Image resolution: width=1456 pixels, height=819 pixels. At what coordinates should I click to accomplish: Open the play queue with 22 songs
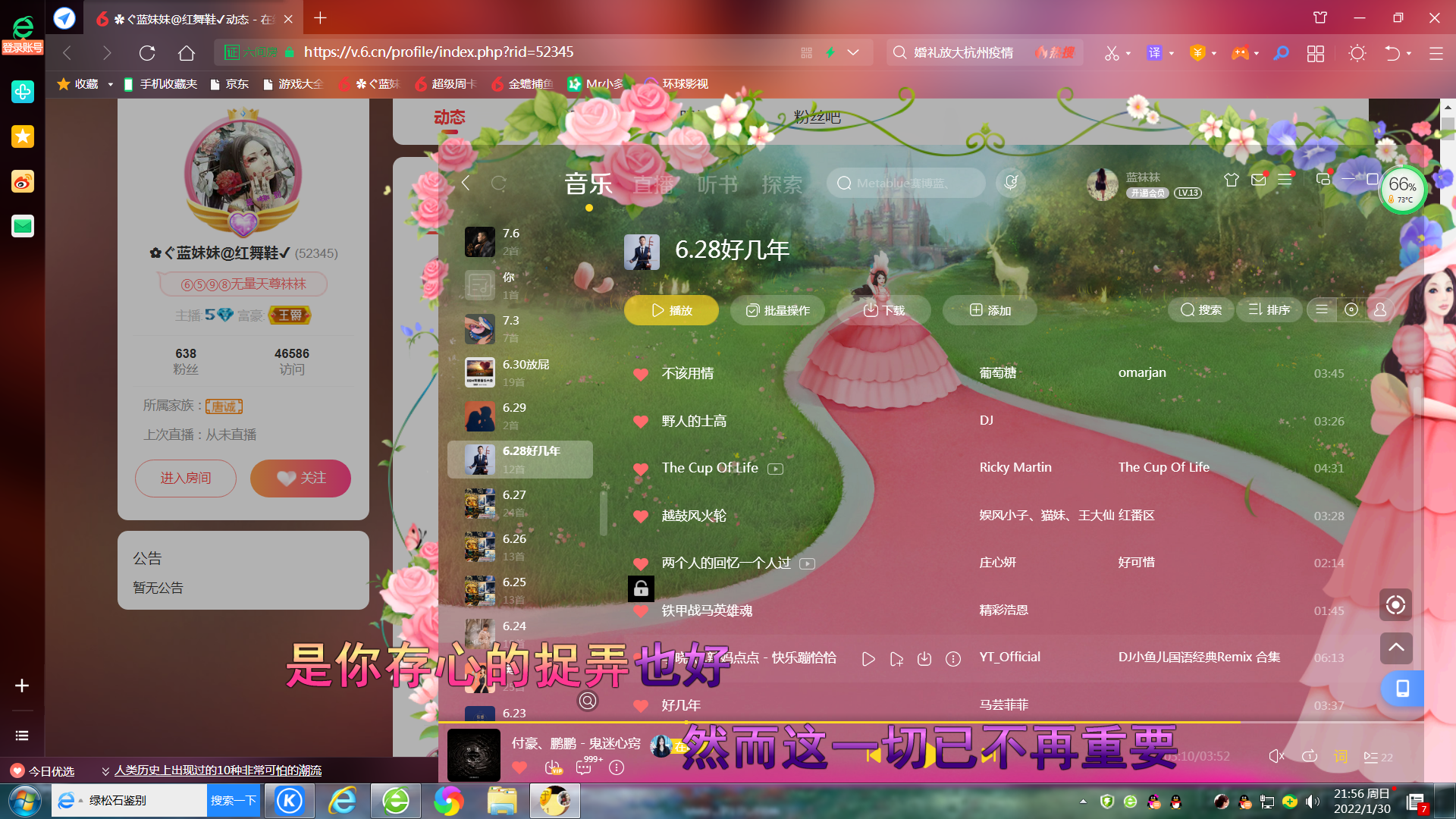[x=1379, y=757]
